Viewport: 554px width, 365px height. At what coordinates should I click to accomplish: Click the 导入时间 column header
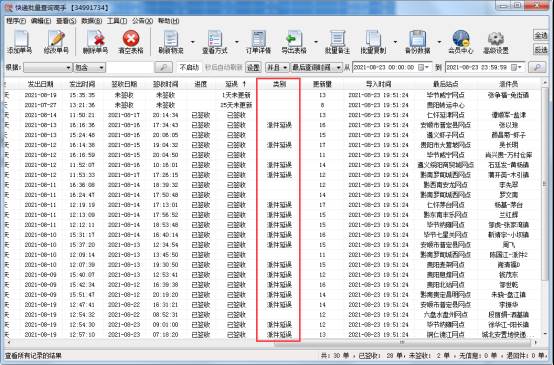pos(378,84)
